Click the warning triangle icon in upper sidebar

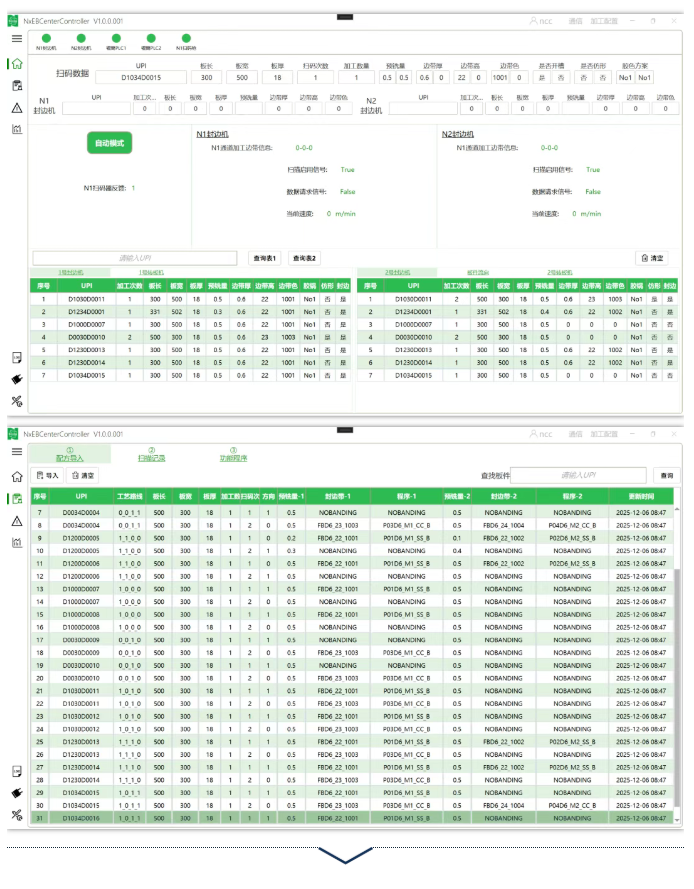coord(16,107)
